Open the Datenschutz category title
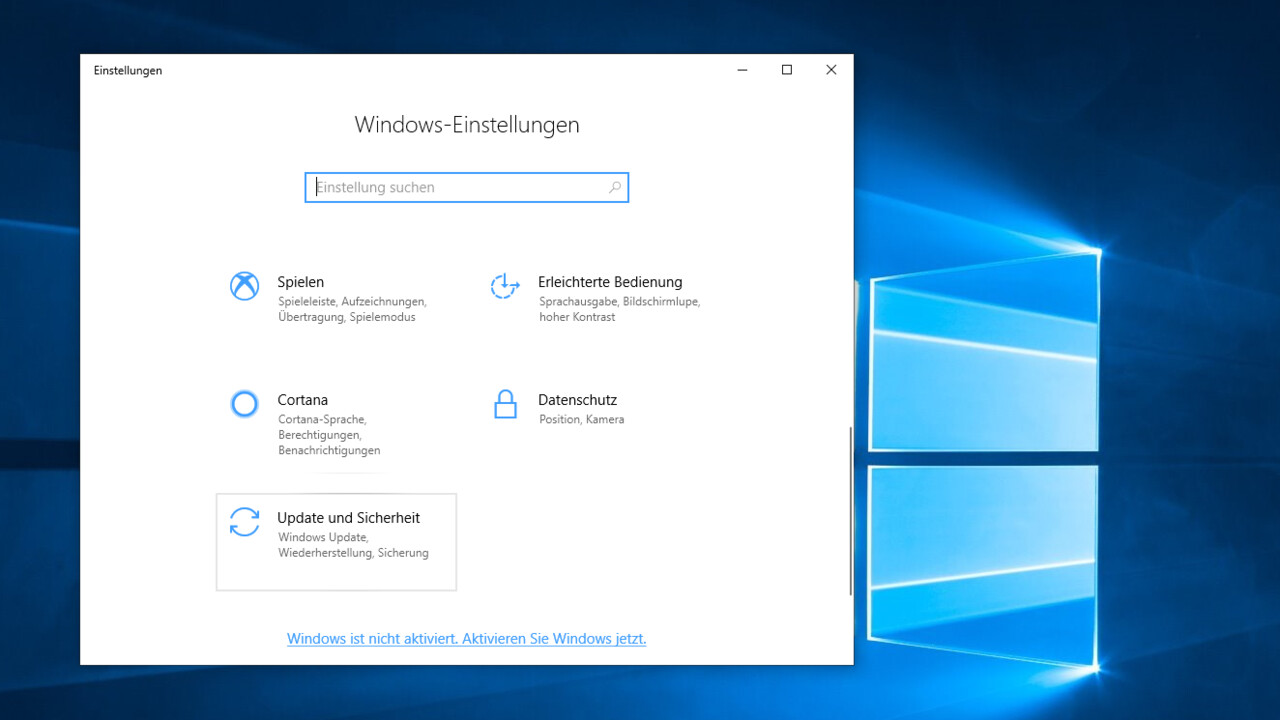1280x720 pixels. 578,400
